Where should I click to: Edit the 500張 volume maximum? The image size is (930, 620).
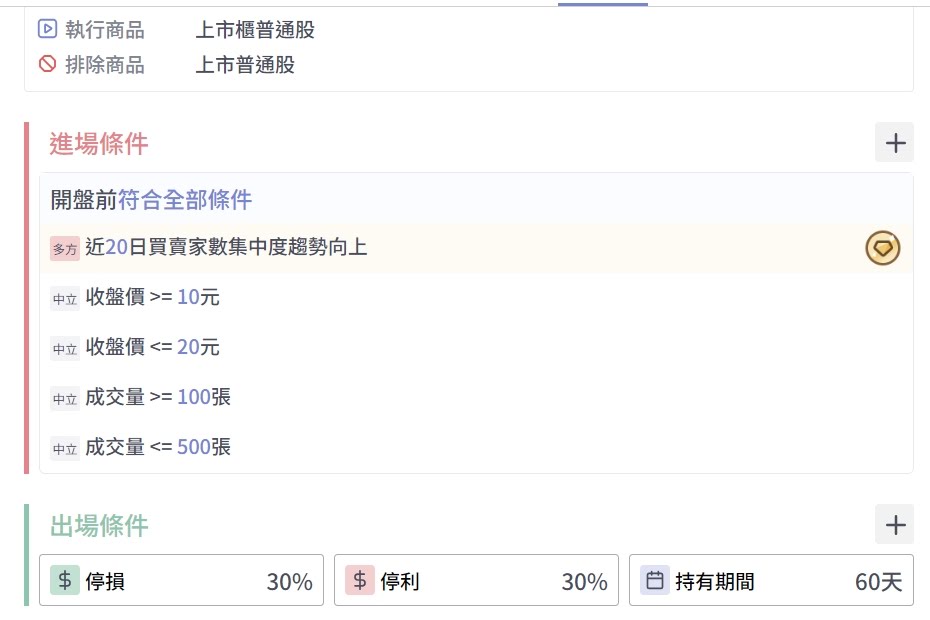coord(194,447)
